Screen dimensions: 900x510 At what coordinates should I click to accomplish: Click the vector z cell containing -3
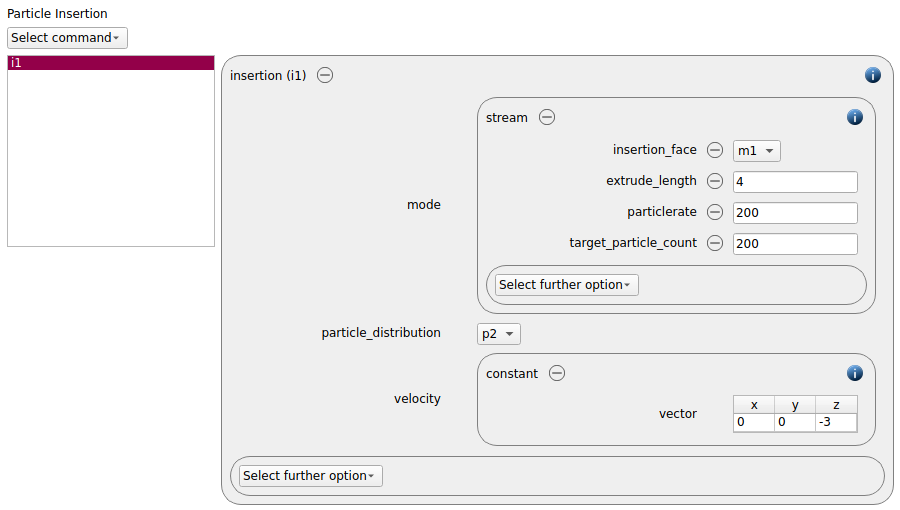click(x=836, y=422)
